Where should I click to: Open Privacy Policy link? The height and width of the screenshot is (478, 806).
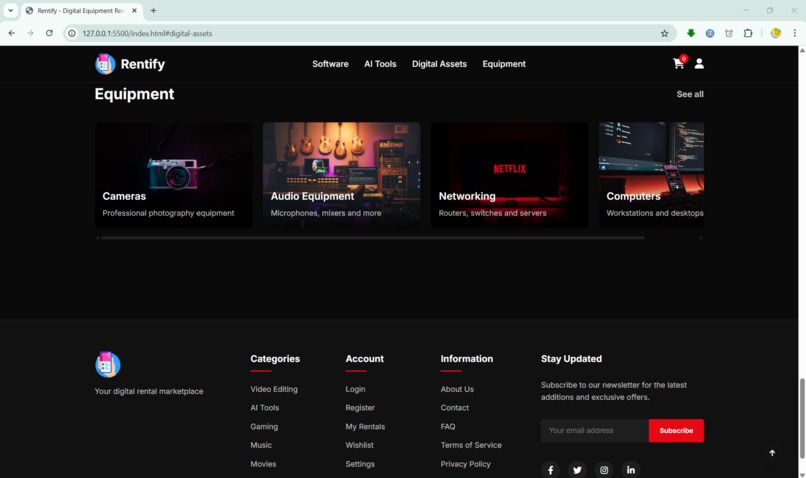point(465,464)
